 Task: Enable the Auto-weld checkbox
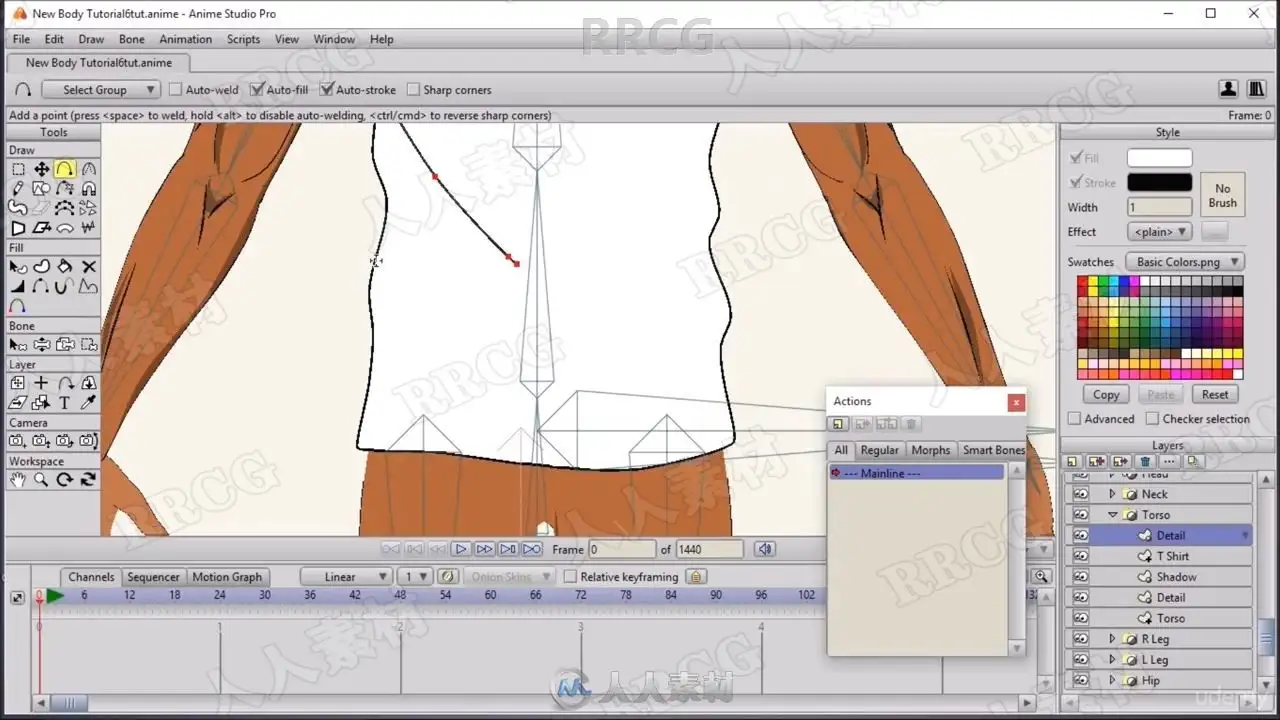[176, 90]
